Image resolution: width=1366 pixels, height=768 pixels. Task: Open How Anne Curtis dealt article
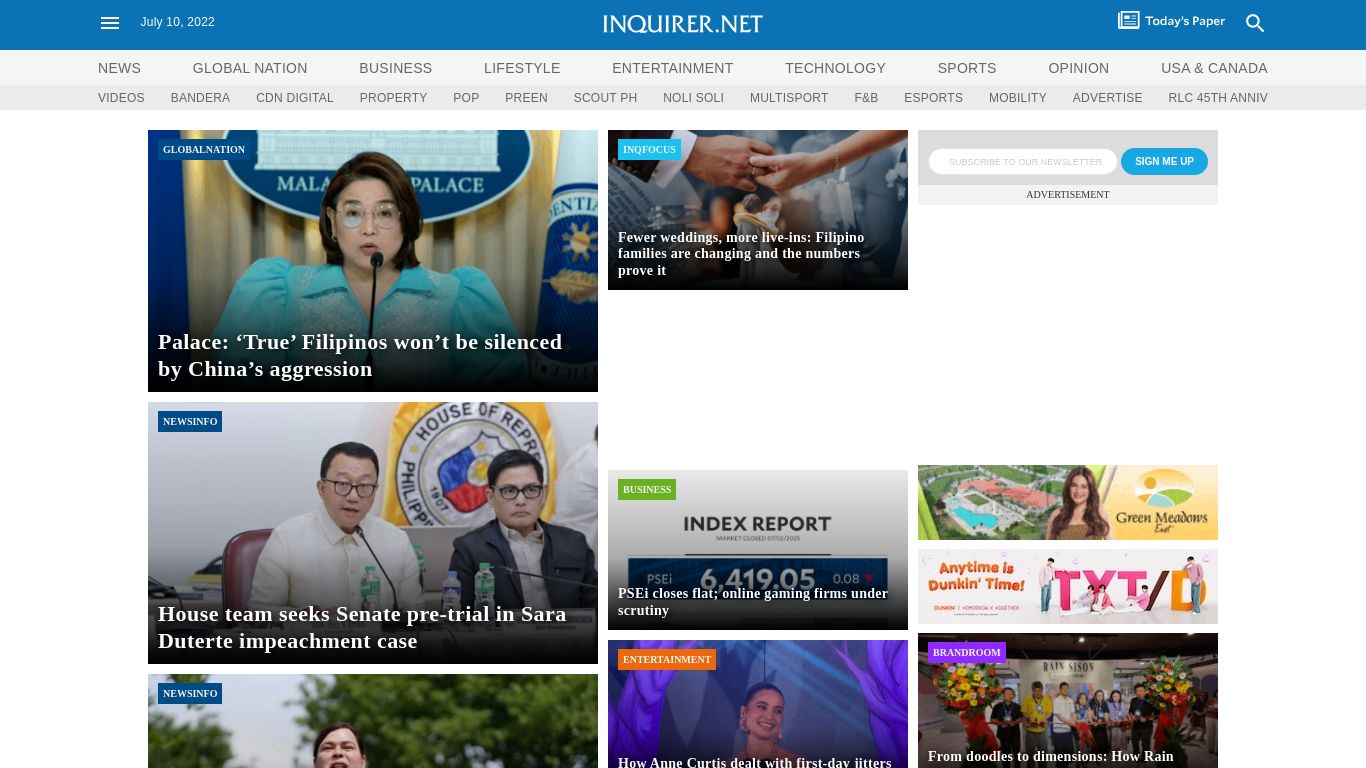[x=755, y=762]
